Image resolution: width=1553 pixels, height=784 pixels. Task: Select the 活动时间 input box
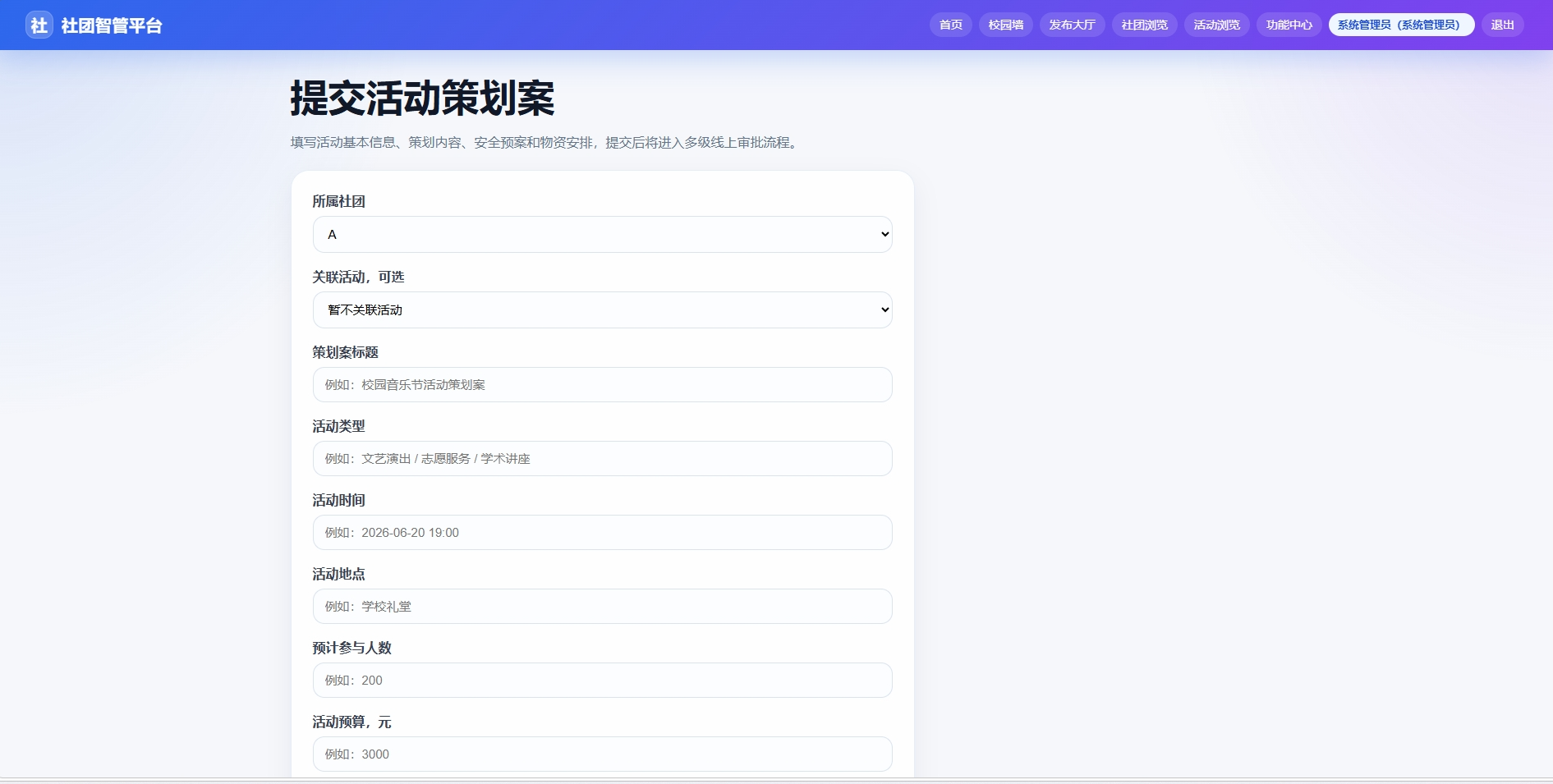click(603, 533)
